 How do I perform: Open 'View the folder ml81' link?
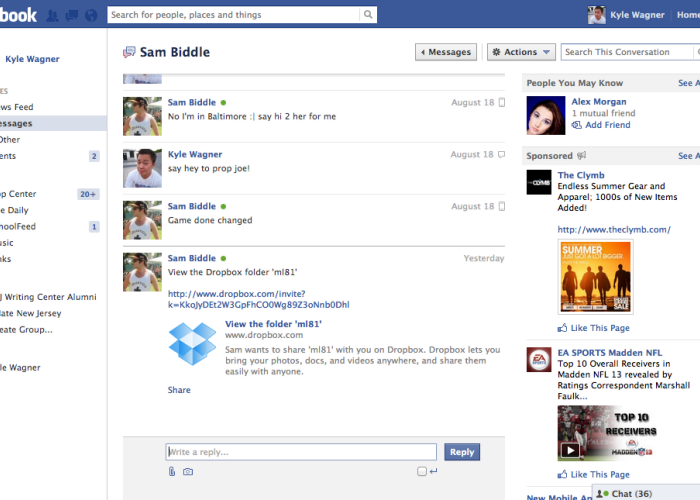click(x=273, y=324)
